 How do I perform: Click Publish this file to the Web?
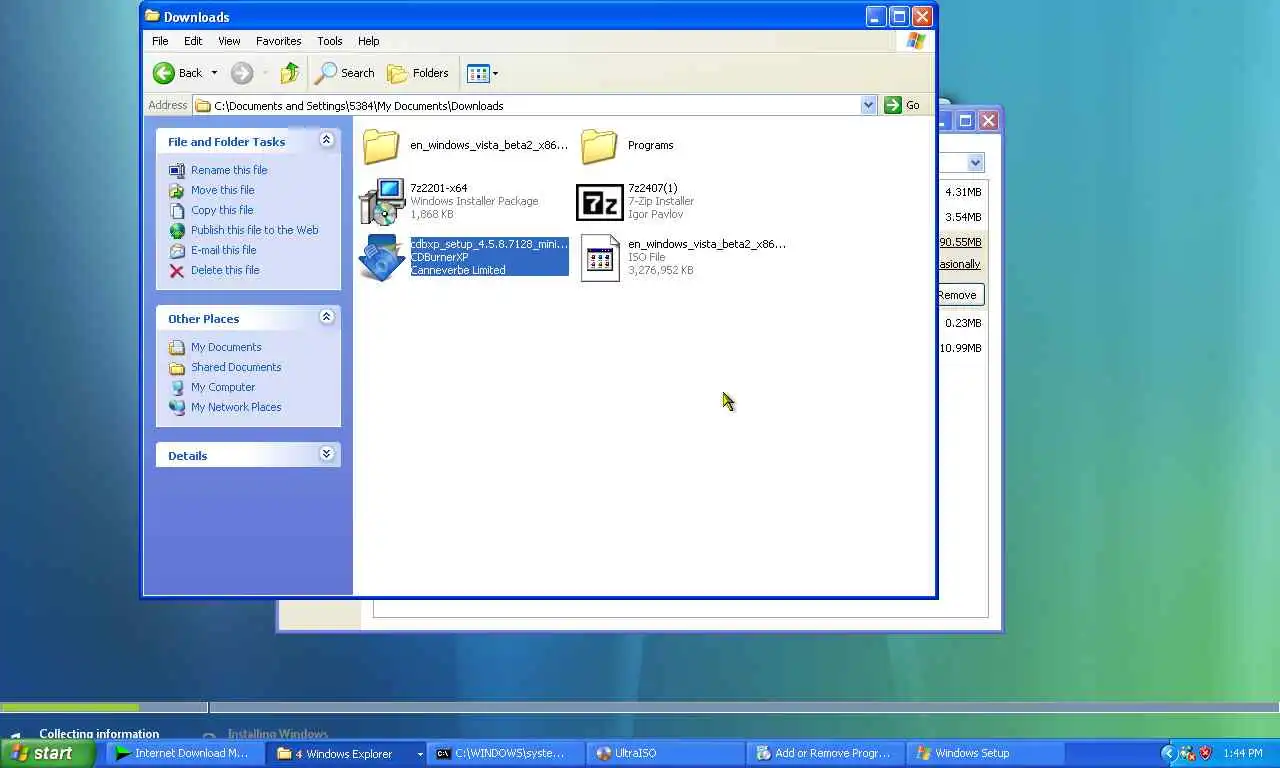(254, 230)
